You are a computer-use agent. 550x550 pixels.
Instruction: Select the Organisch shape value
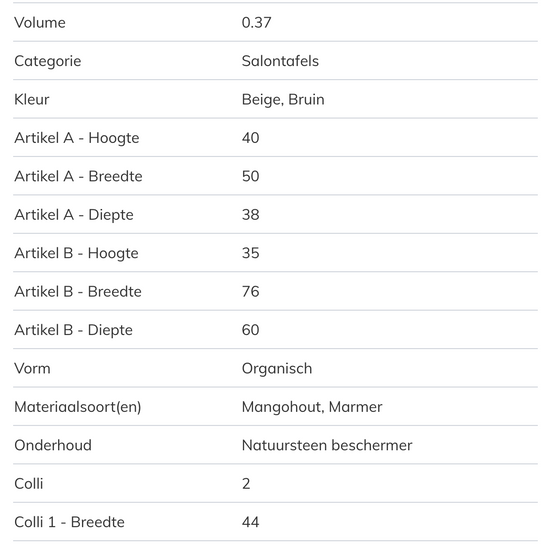pyautogui.click(x=277, y=369)
